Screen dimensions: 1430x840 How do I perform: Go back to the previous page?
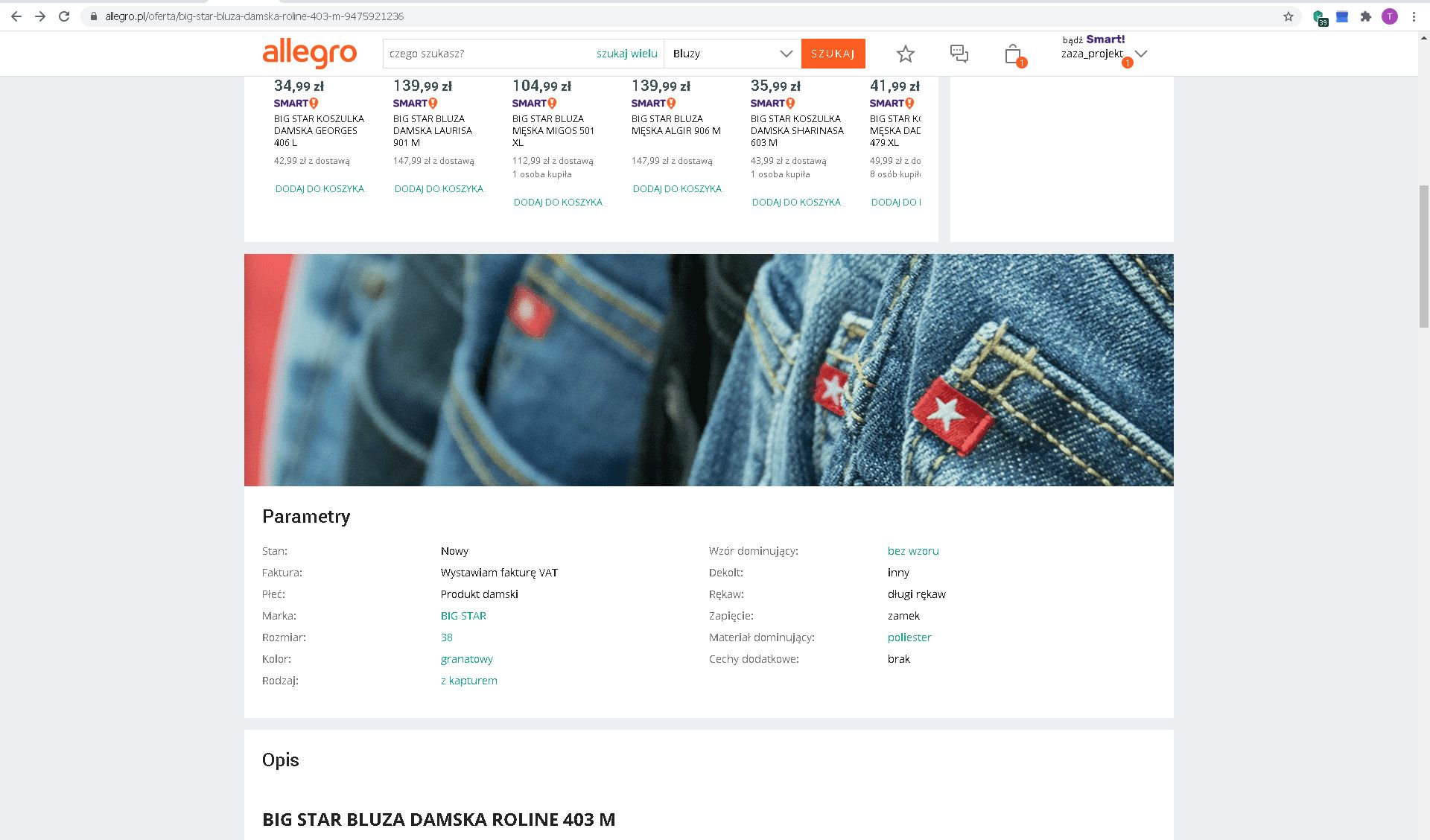(16, 16)
